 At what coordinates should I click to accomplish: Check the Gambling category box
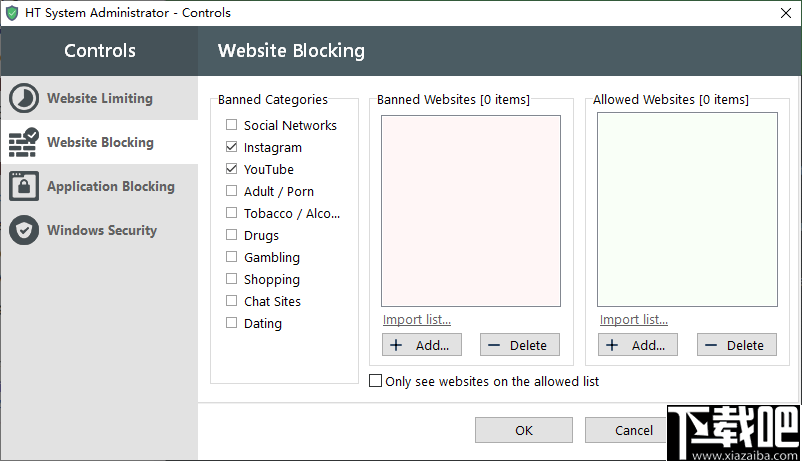point(232,257)
